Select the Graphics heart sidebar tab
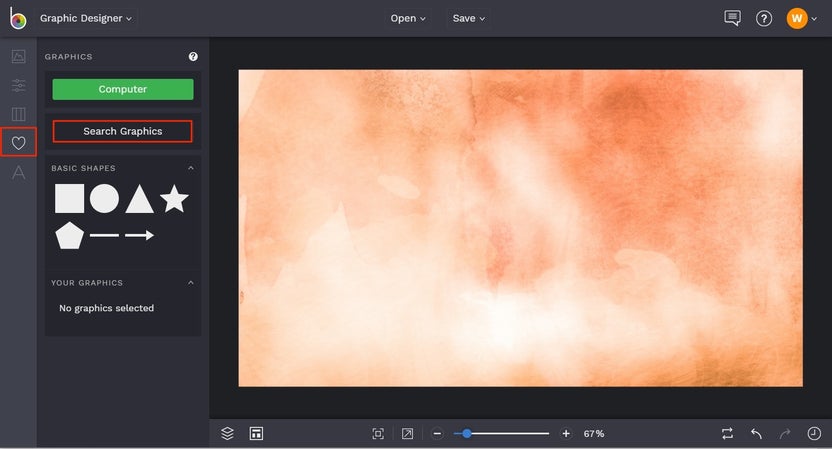Image resolution: width=832 pixels, height=449 pixels. pyautogui.click(x=19, y=142)
